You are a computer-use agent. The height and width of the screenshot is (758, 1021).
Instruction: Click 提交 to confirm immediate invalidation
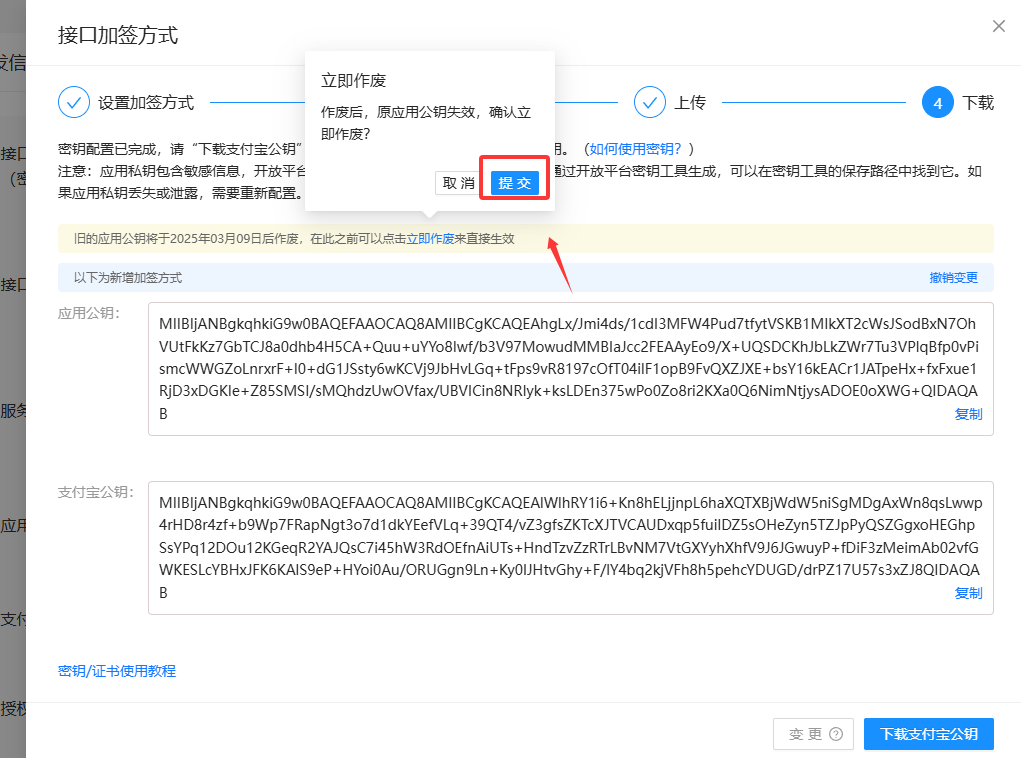point(513,180)
